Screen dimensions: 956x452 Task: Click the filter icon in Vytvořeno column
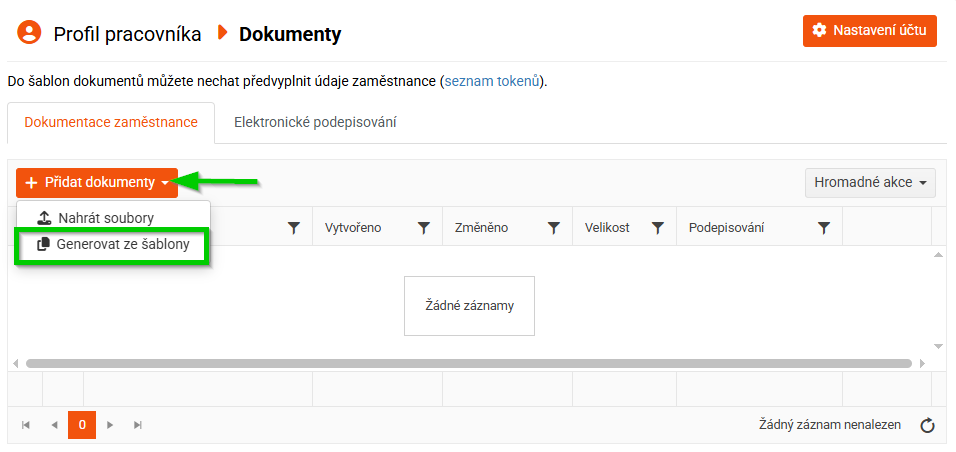(424, 228)
